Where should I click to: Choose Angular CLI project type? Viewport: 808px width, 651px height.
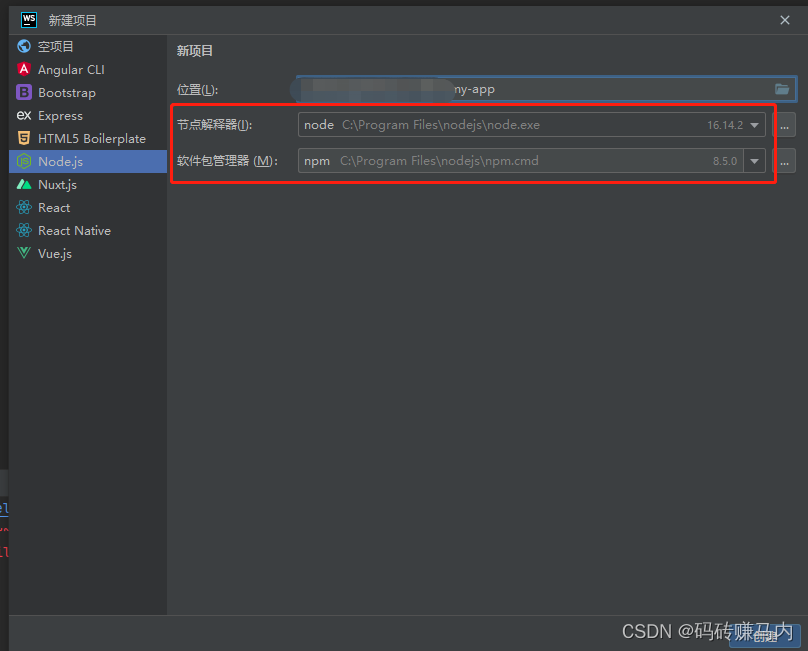tap(88, 70)
